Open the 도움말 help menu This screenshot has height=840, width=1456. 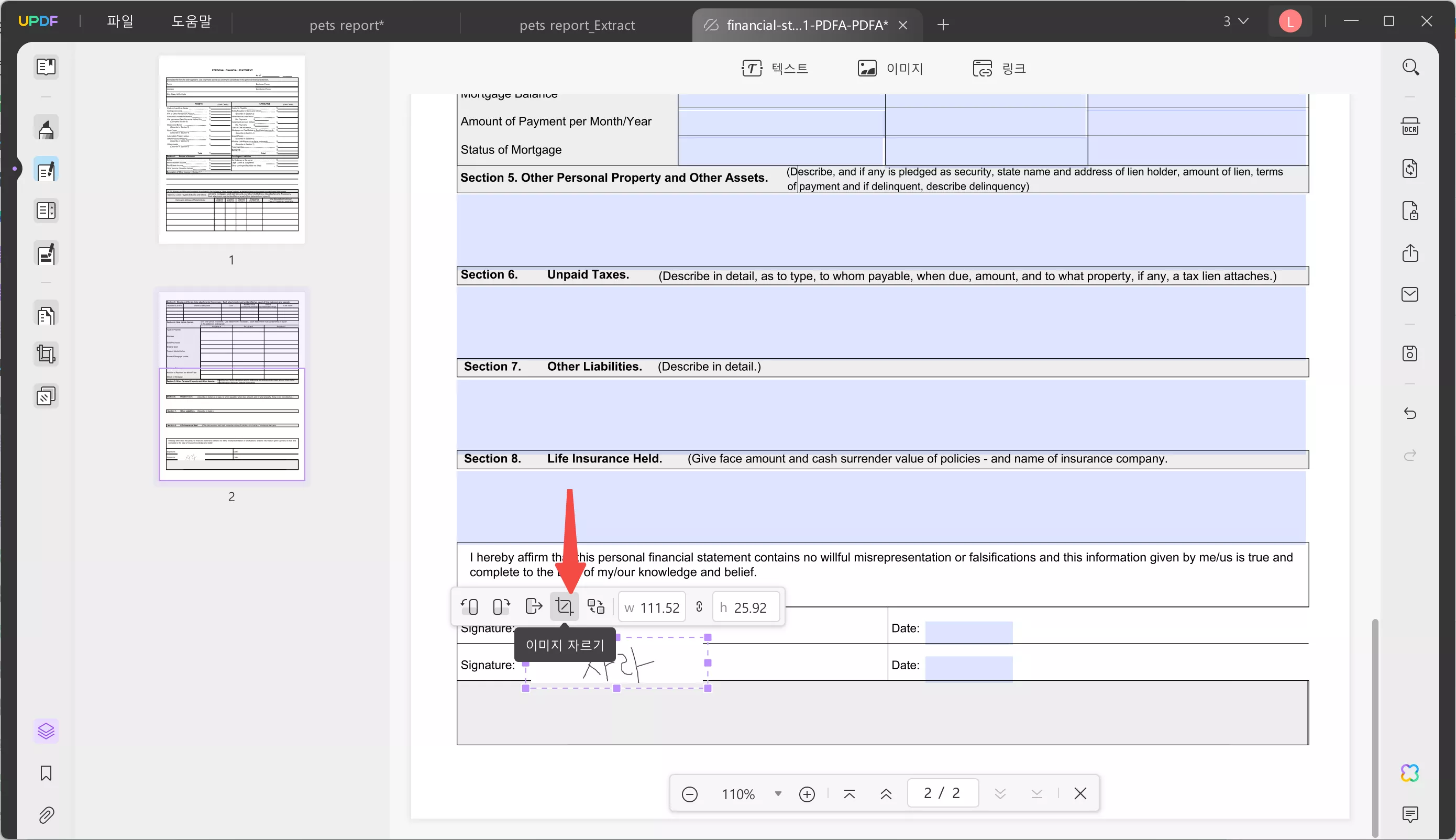[x=192, y=21]
